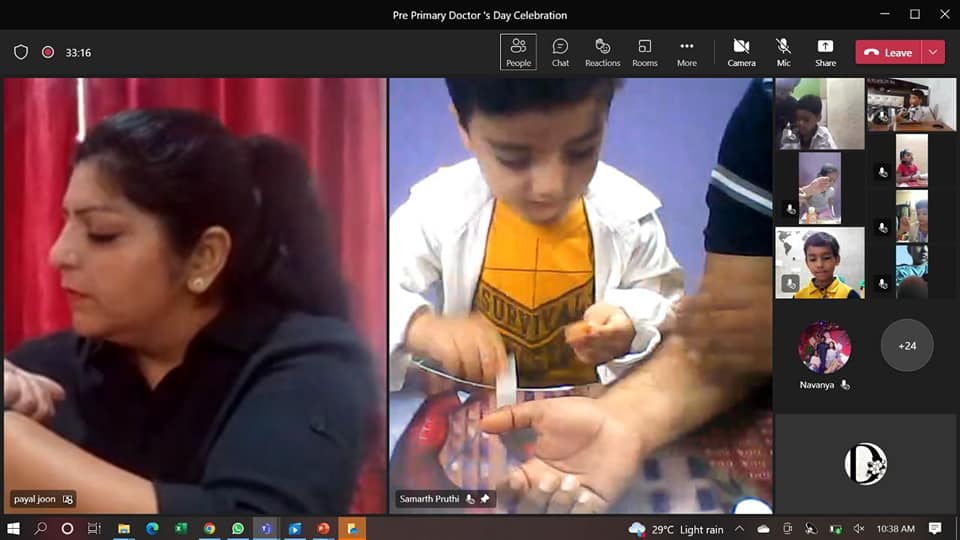This screenshot has width=960, height=540.
Task: Launch Microsoft Edge from taskbar
Action: click(x=152, y=528)
